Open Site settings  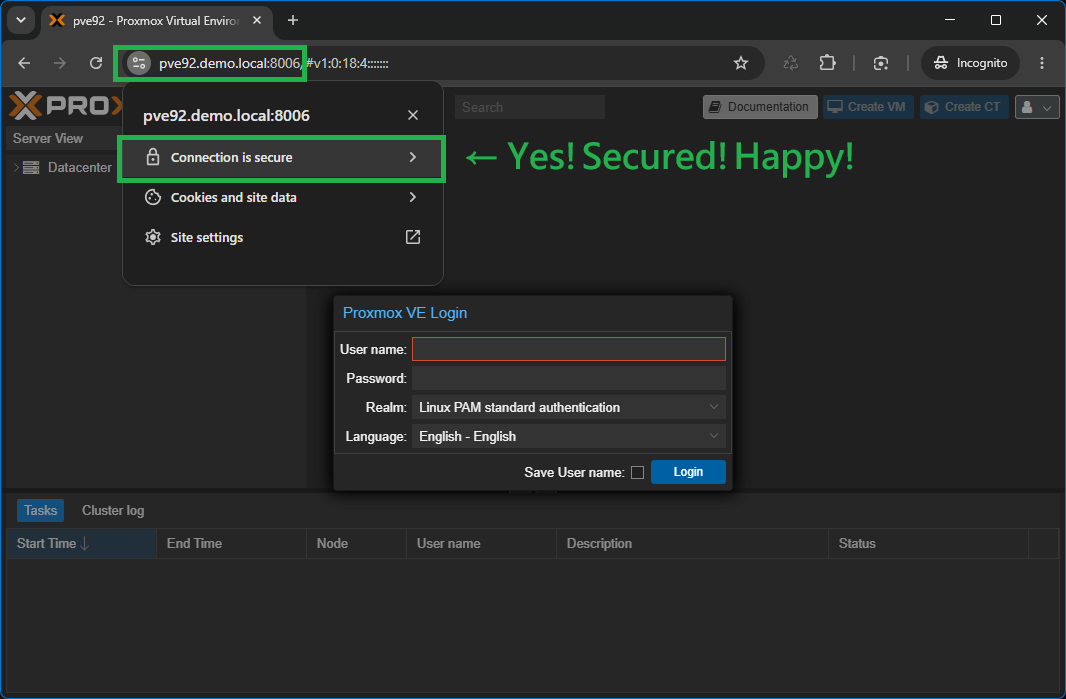[x=282, y=237]
